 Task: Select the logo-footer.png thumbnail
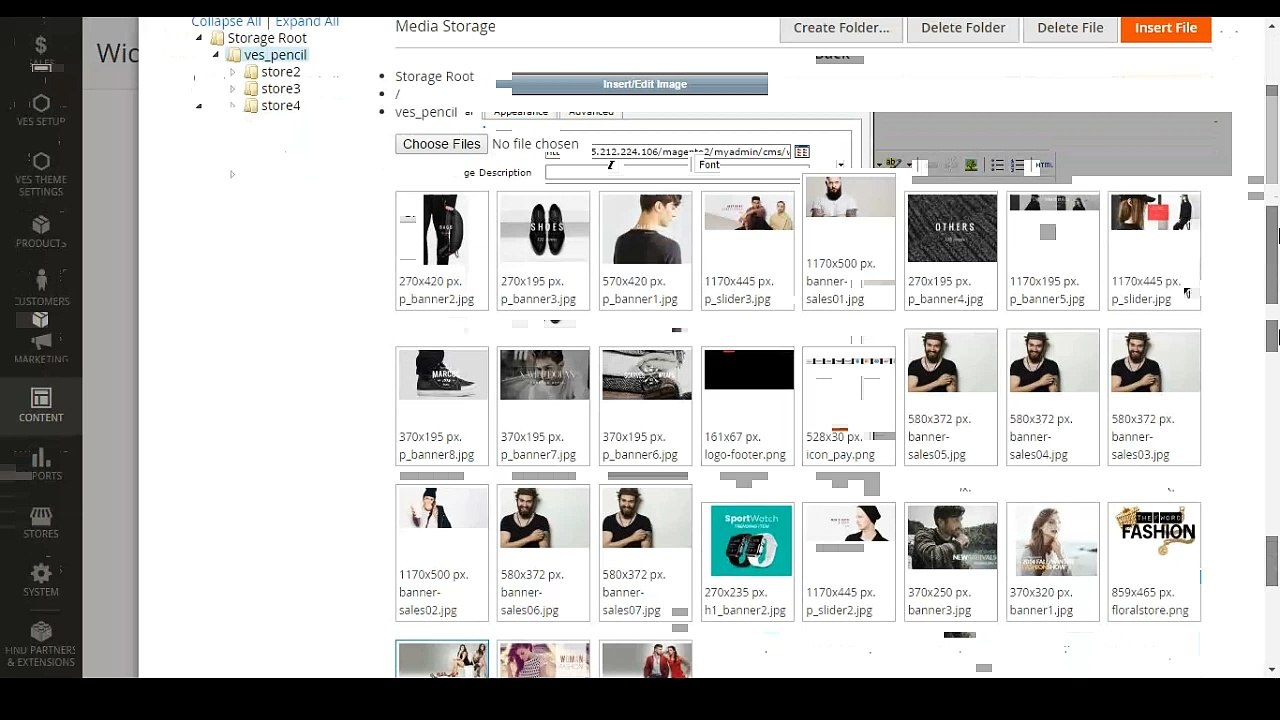click(x=748, y=407)
